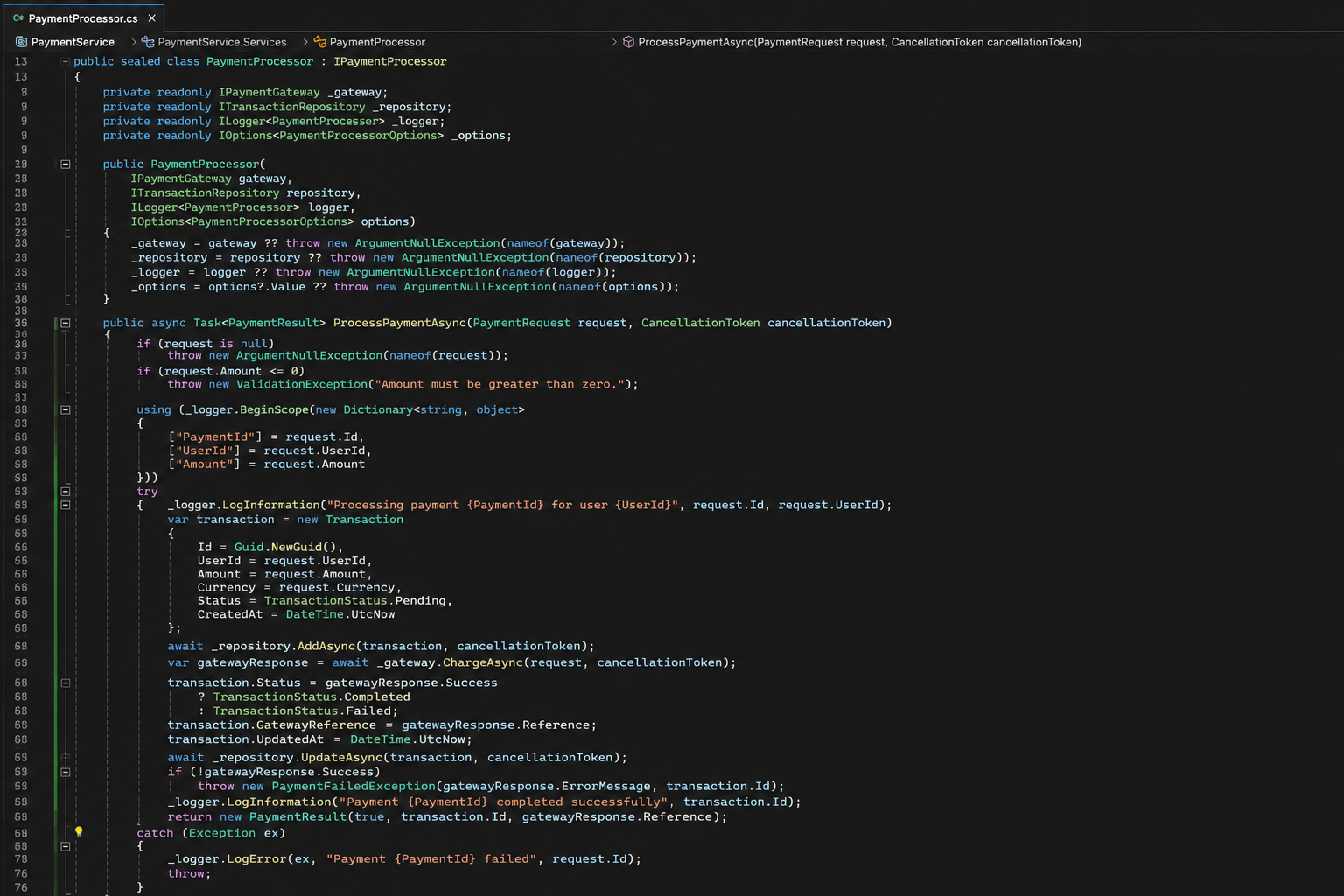Collapse the PaymentProcessor constructor block
The width and height of the screenshot is (1344, 896).
pyautogui.click(x=66, y=164)
